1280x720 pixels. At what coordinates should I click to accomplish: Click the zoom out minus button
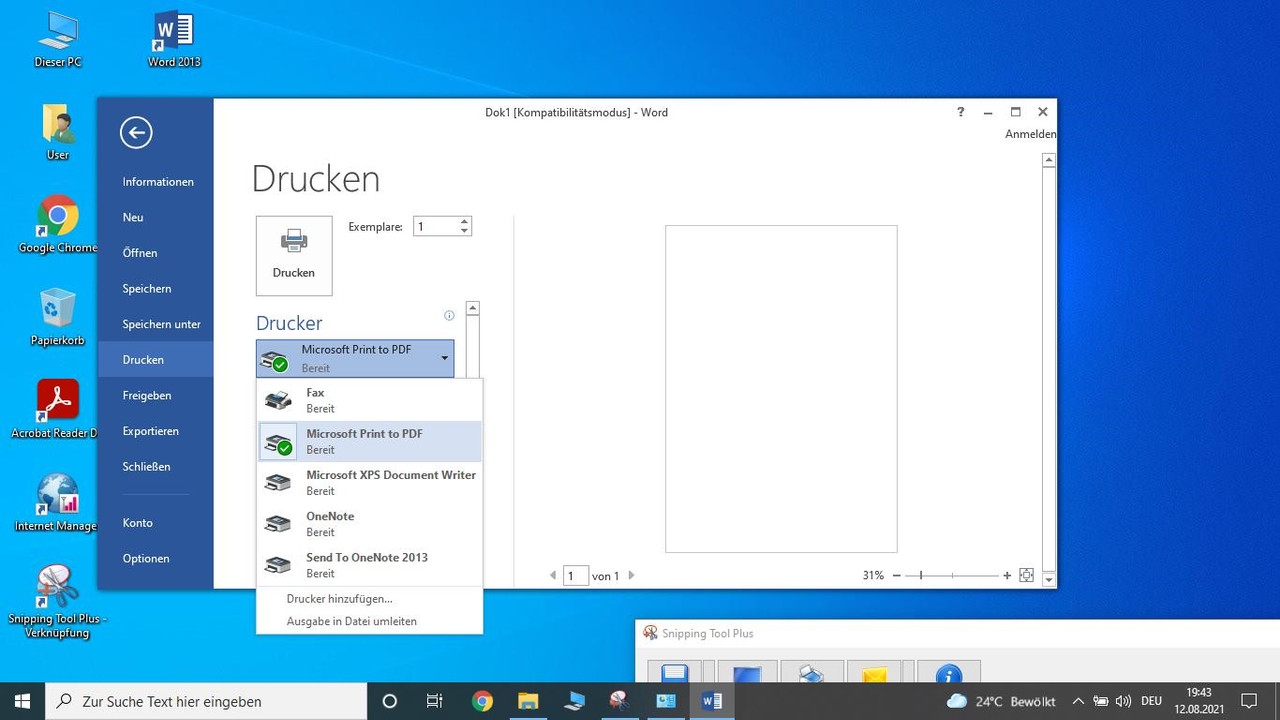897,576
